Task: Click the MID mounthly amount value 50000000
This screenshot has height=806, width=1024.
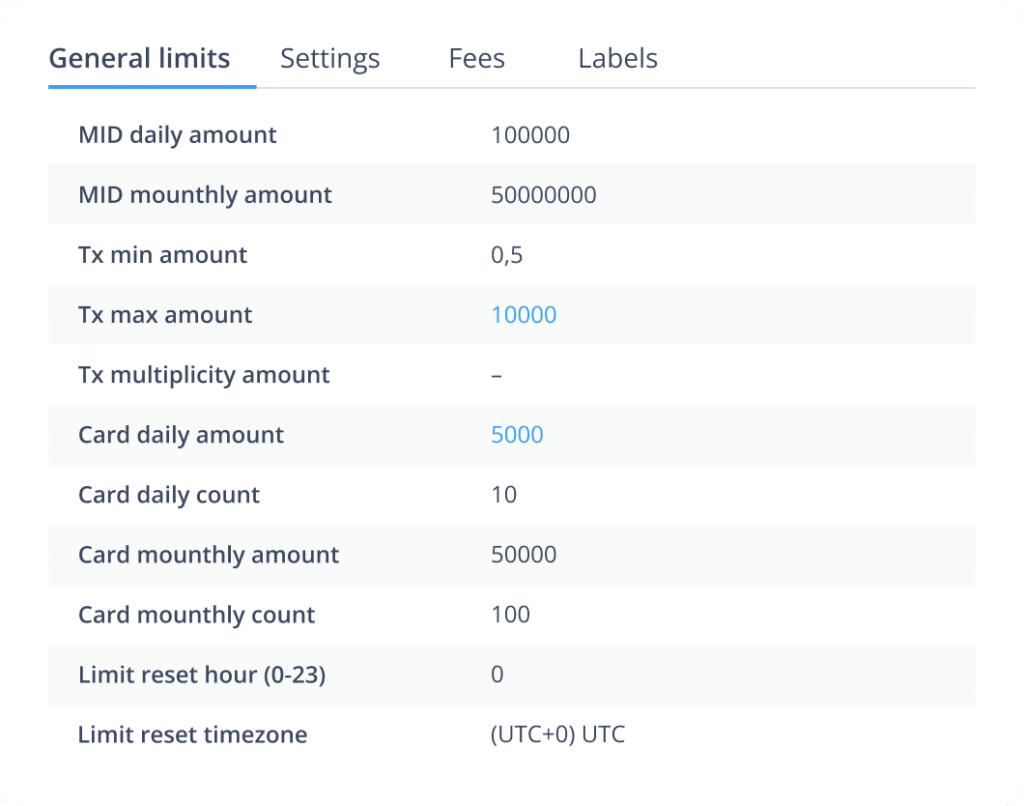Action: [543, 195]
